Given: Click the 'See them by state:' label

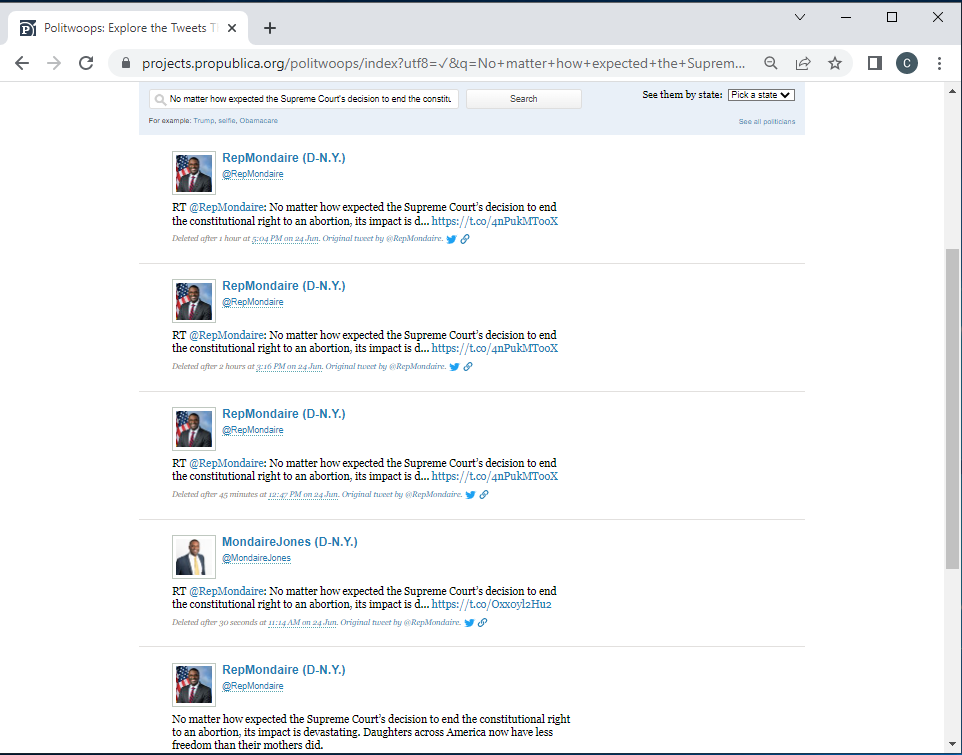Looking at the screenshot, I should (682, 95).
